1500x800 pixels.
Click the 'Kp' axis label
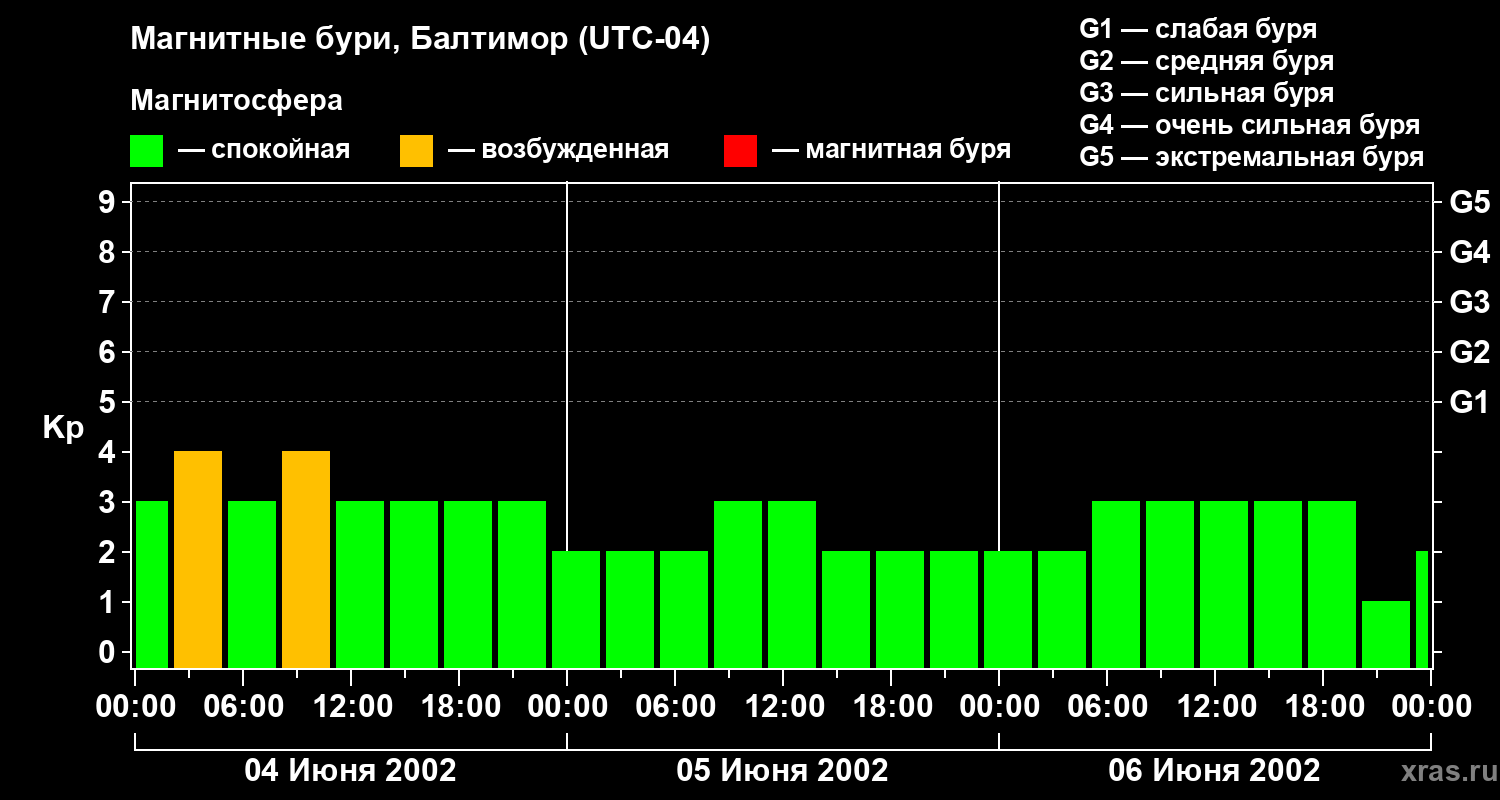pos(63,428)
